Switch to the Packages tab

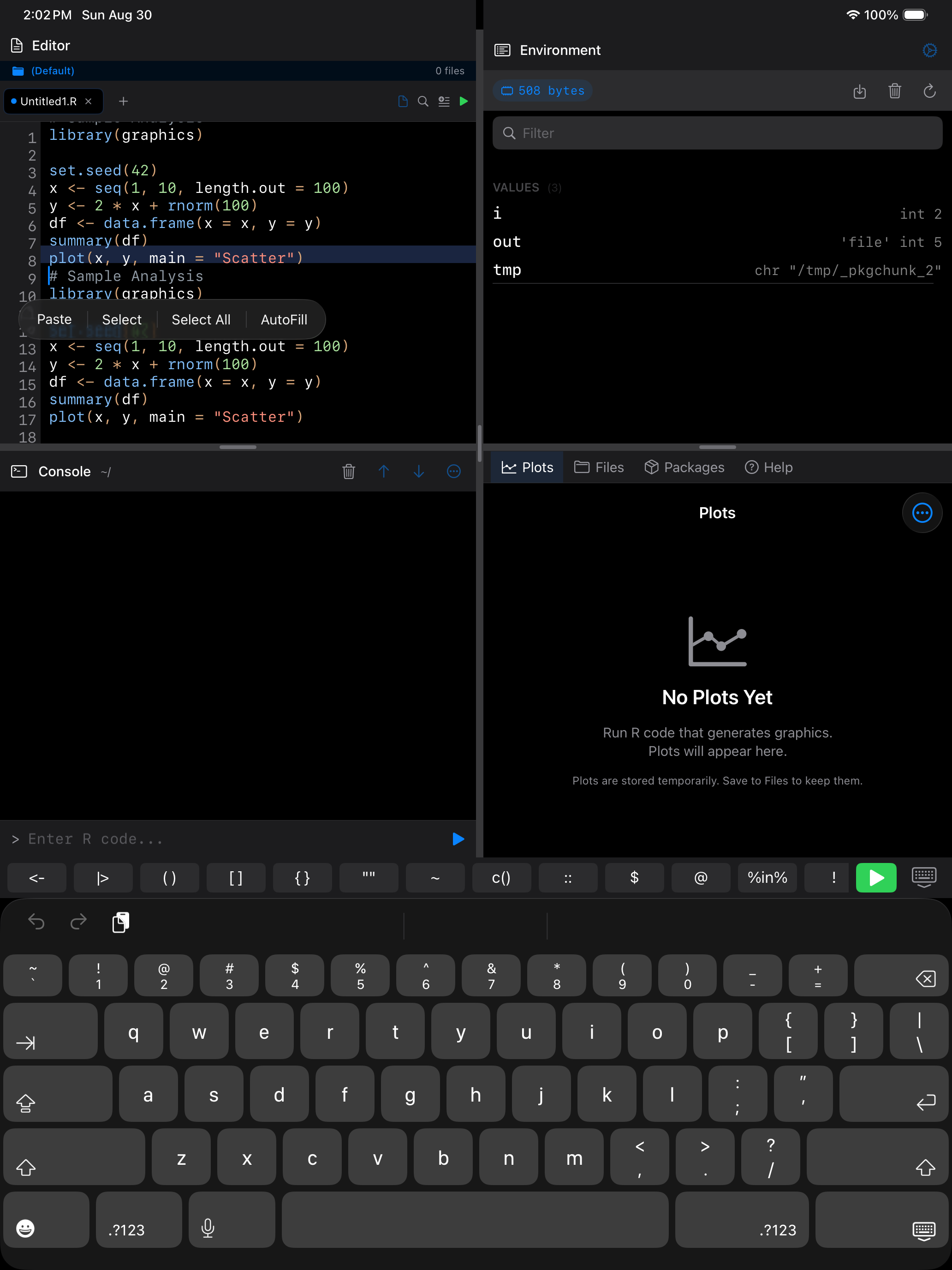tap(684, 467)
